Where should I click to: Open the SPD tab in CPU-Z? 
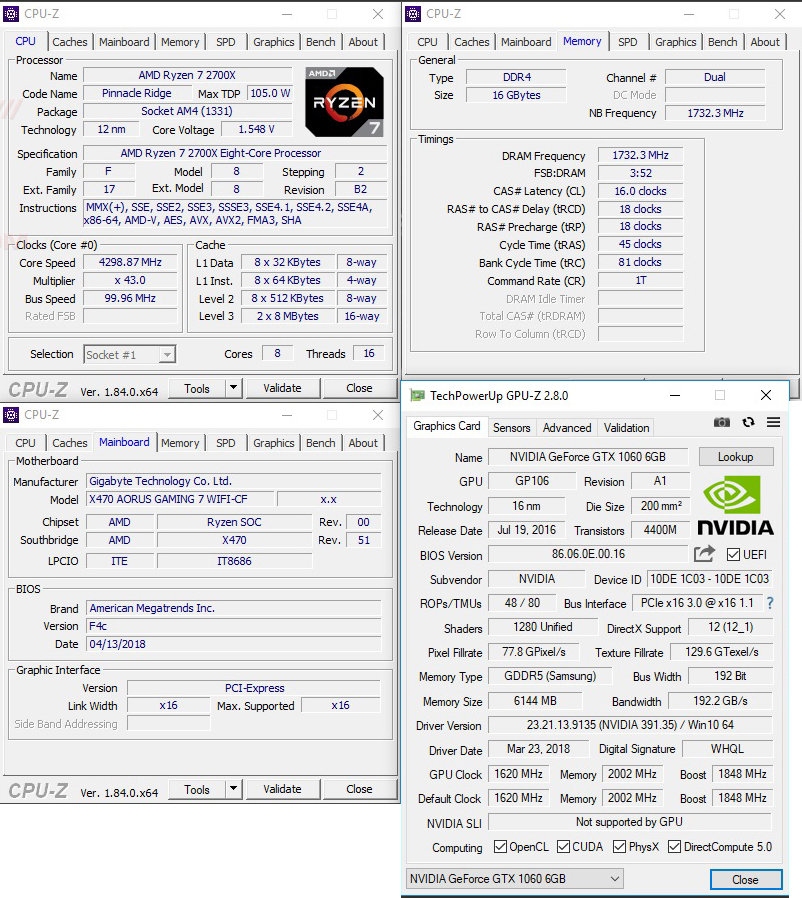(x=225, y=42)
